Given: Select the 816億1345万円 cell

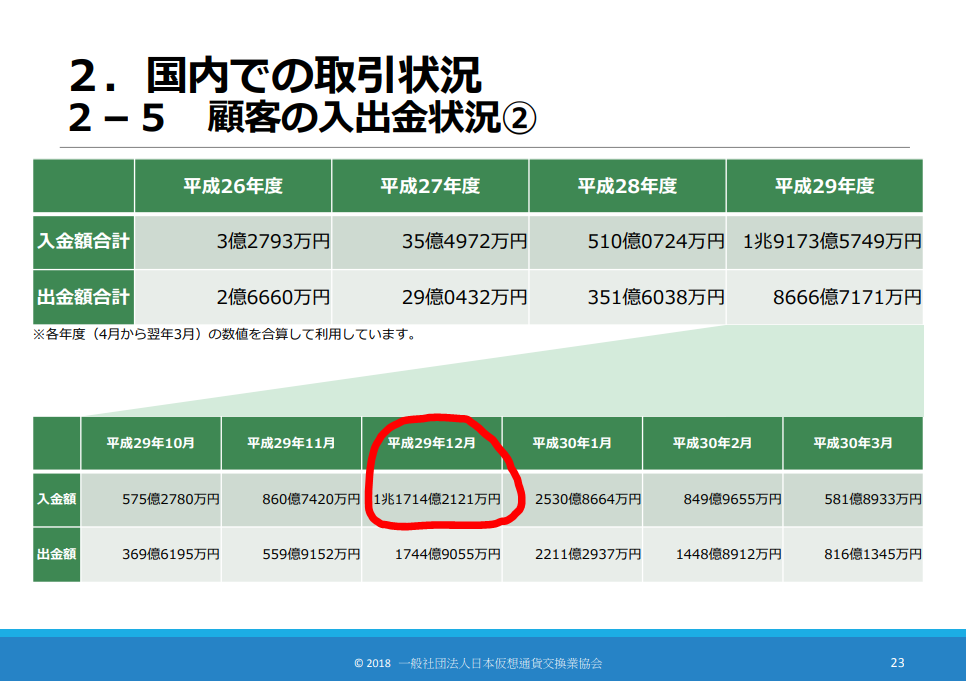Looking at the screenshot, I should [x=868, y=553].
